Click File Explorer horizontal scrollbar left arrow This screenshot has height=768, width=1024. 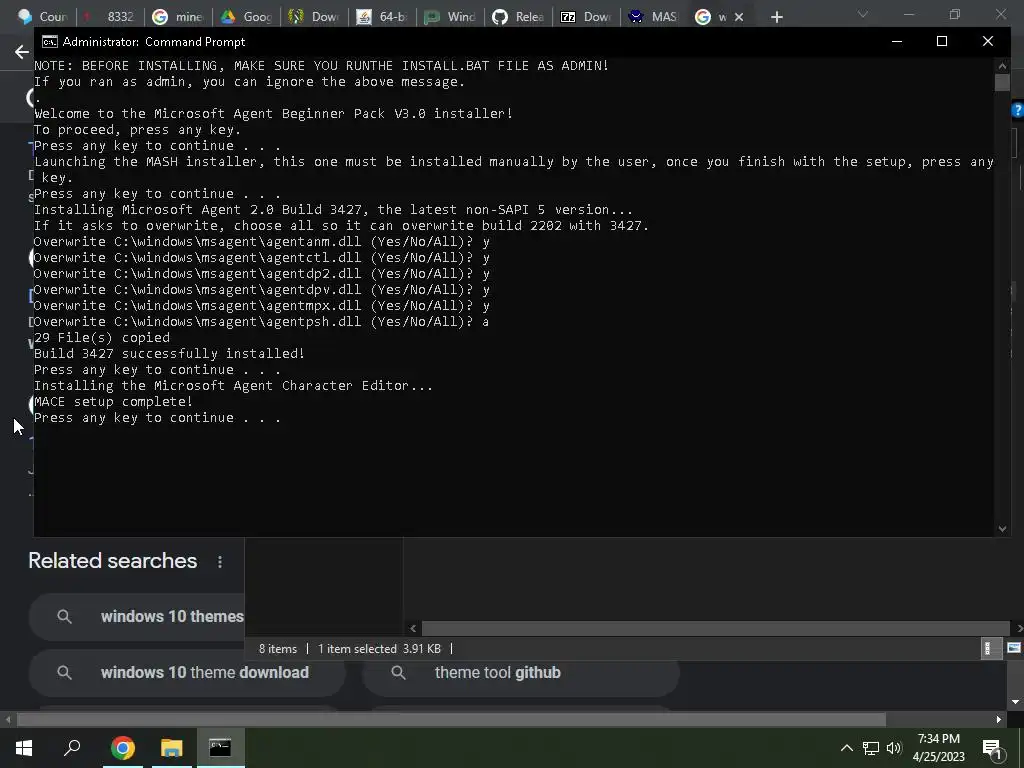[x=413, y=628]
